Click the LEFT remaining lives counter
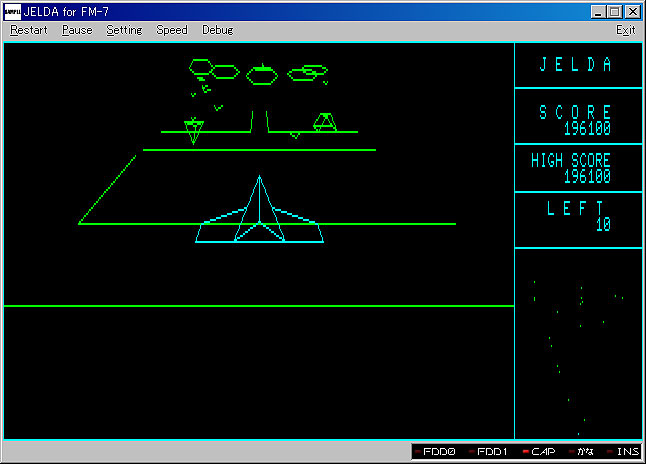Viewport: 646px width, 464px height. pos(578,217)
